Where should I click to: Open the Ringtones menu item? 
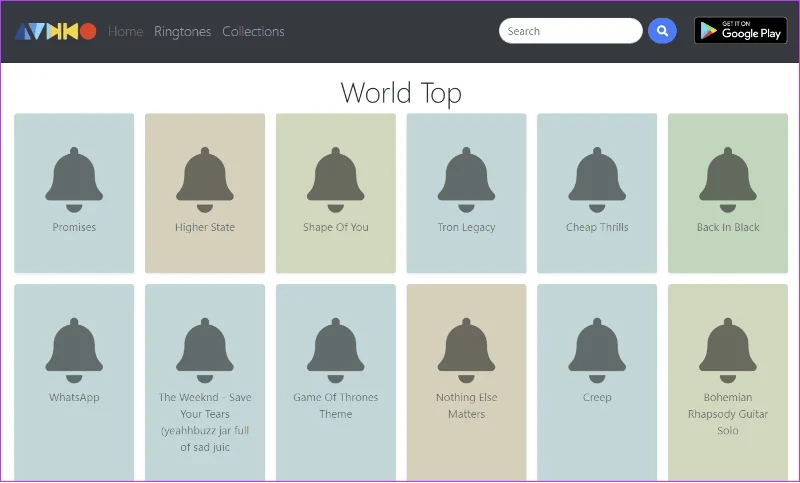pyautogui.click(x=183, y=32)
